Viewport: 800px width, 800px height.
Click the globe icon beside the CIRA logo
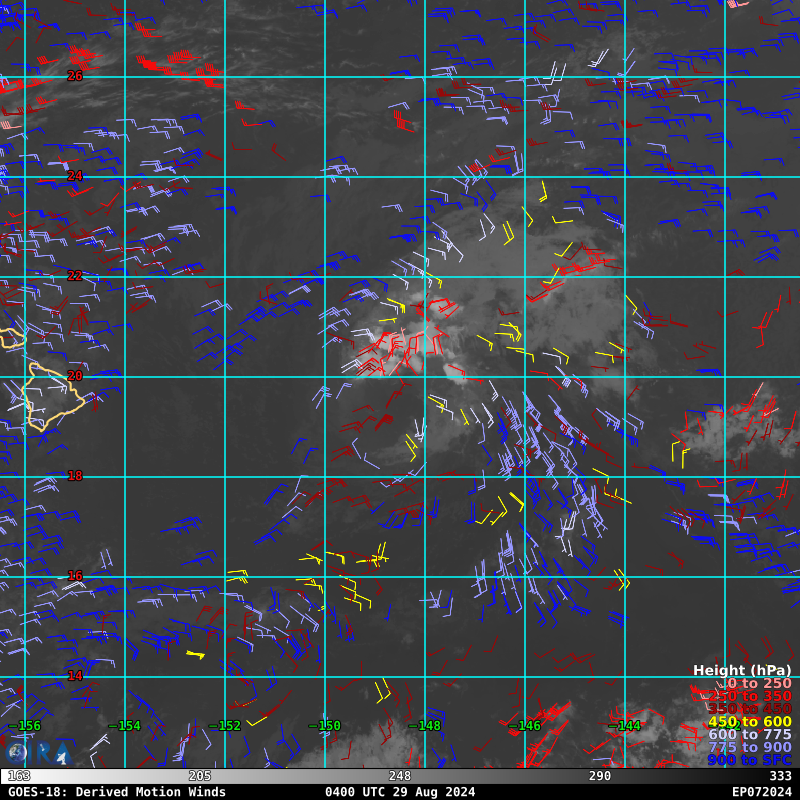[x=17, y=754]
